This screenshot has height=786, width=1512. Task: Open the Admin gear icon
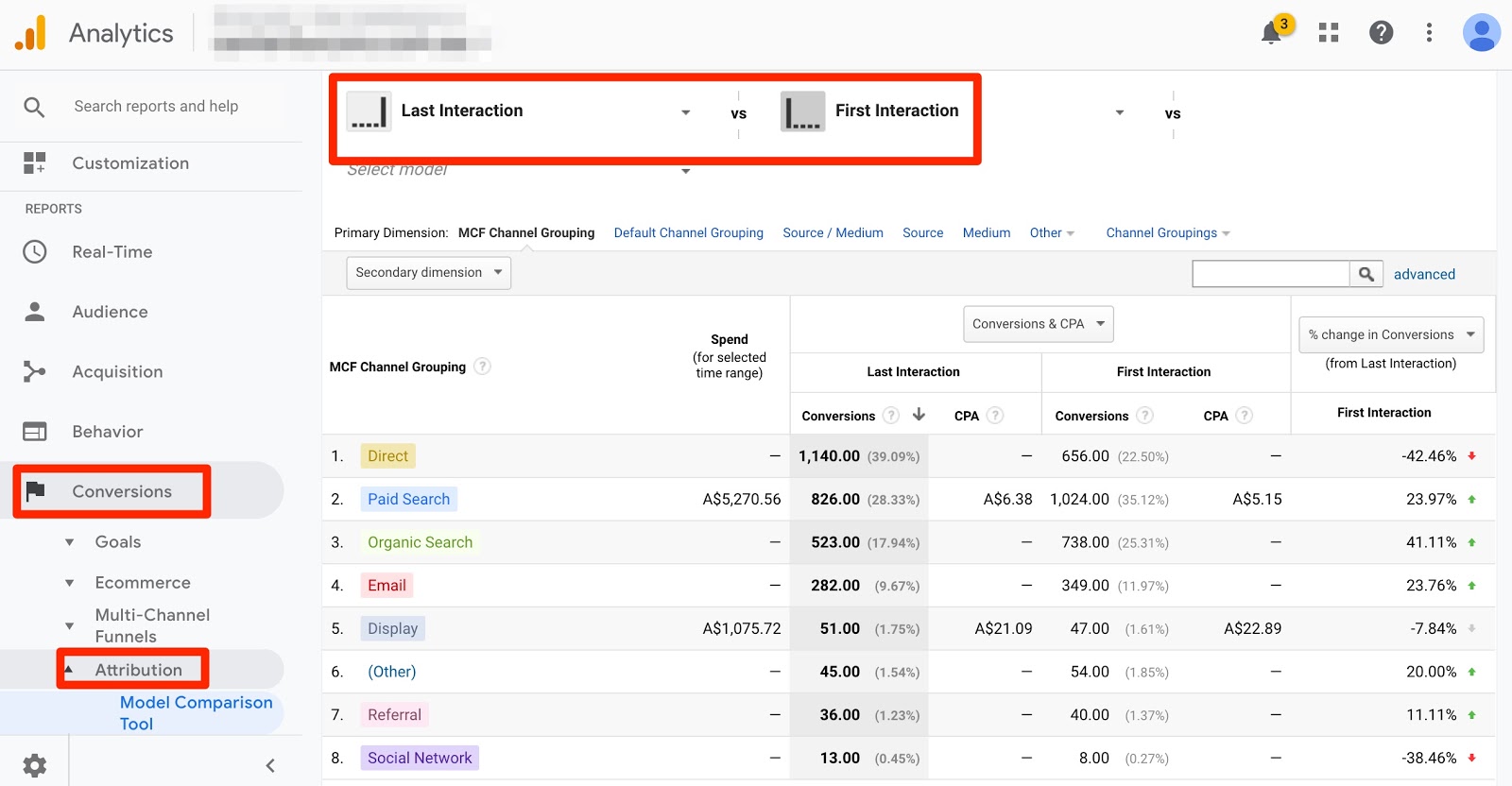(34, 765)
